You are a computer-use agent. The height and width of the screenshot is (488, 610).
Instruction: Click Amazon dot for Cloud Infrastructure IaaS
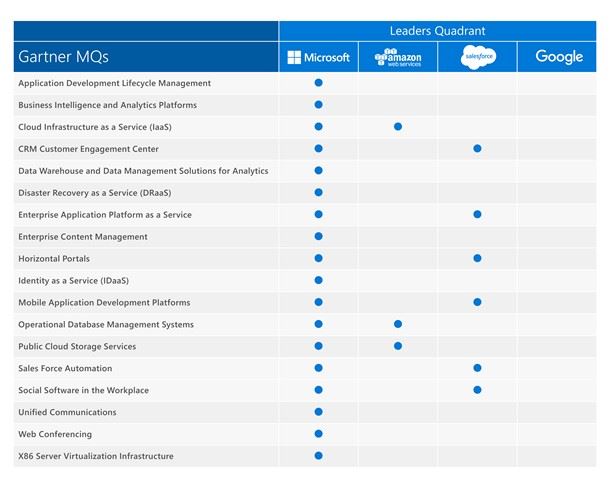click(398, 126)
